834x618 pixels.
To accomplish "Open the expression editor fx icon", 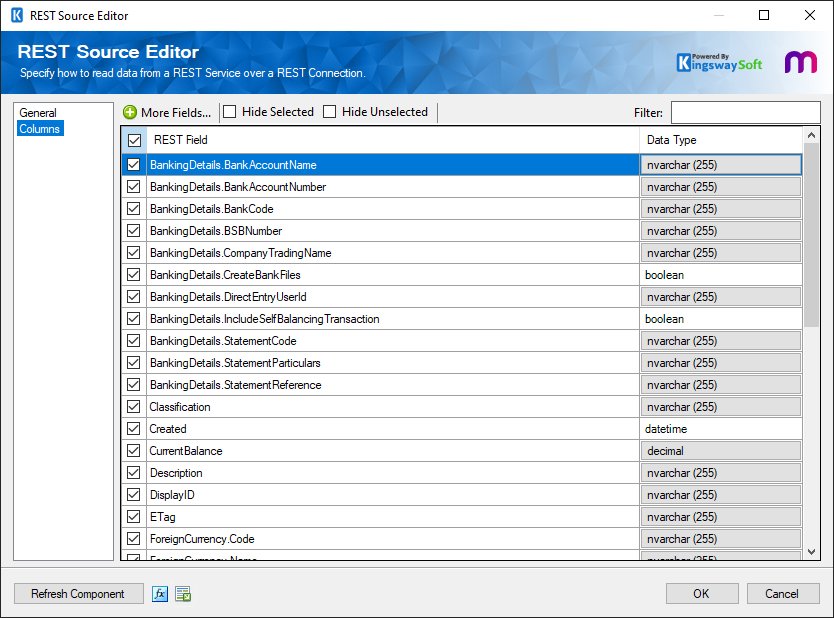I will pyautogui.click(x=160, y=594).
